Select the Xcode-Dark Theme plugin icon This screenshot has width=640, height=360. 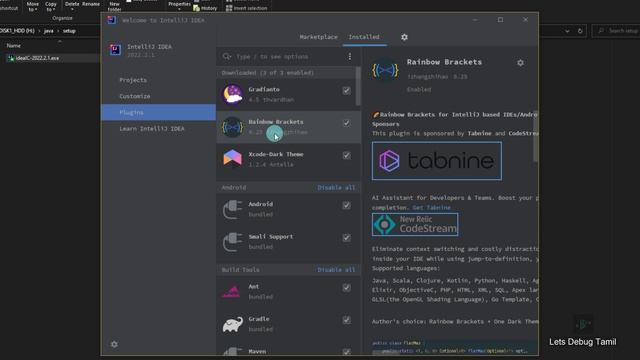pos(233,159)
